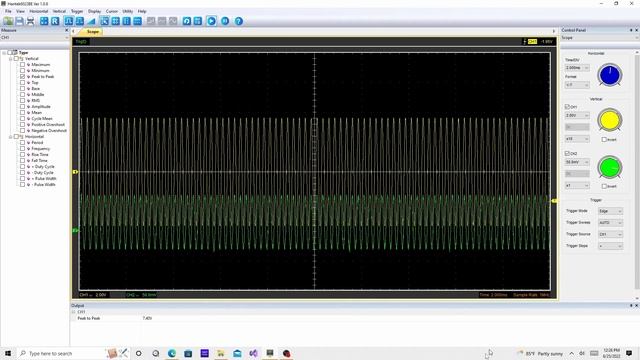Click the blue icon right of refresh arrow

click(x=198, y=21)
